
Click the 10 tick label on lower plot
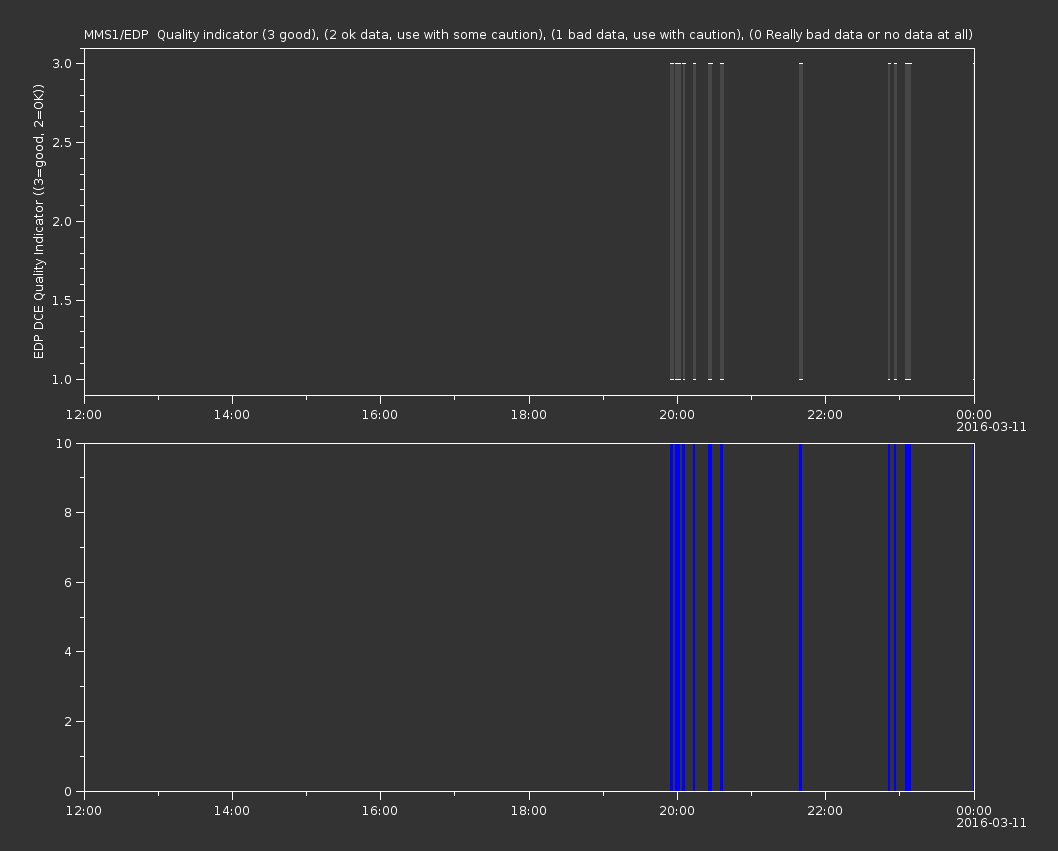(x=64, y=443)
